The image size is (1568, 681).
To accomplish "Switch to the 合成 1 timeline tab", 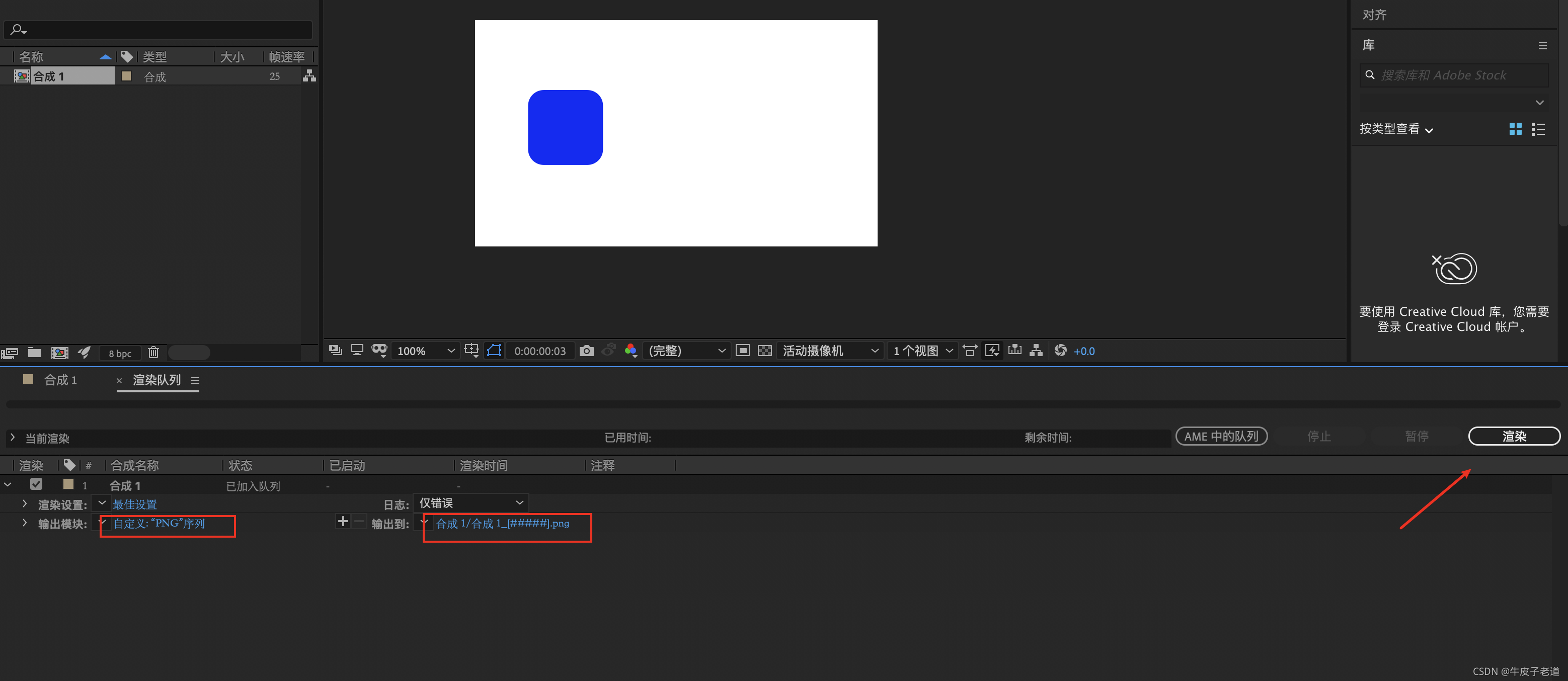I will click(60, 380).
